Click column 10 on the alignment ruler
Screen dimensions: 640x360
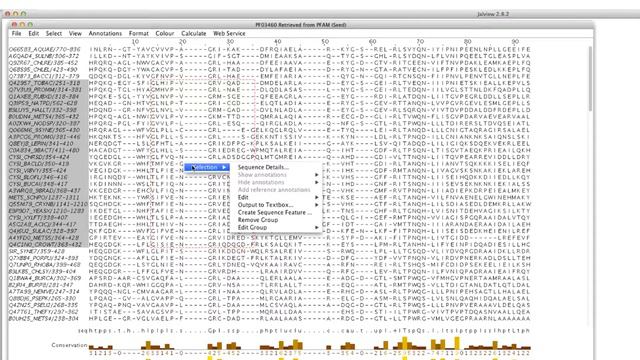pyautogui.click(x=135, y=42)
